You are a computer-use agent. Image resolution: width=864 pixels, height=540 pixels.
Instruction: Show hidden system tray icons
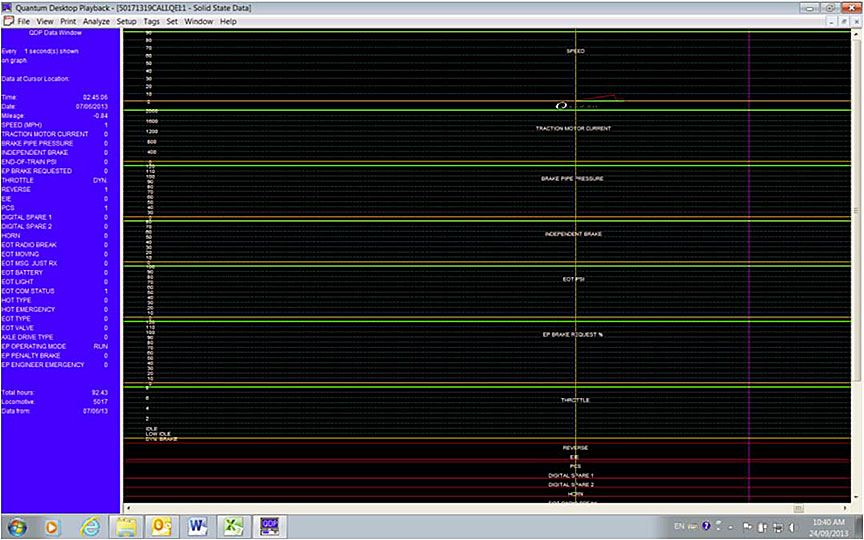[x=729, y=526]
